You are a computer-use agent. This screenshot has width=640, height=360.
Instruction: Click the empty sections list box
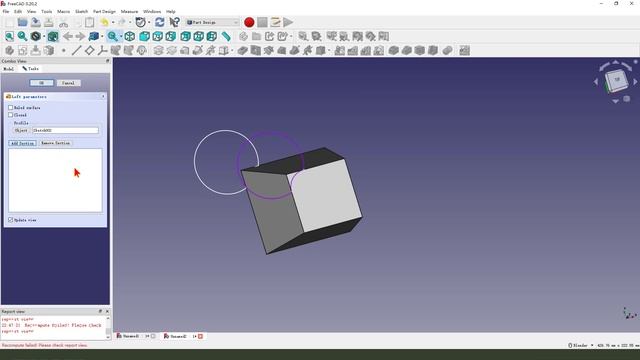(56, 180)
